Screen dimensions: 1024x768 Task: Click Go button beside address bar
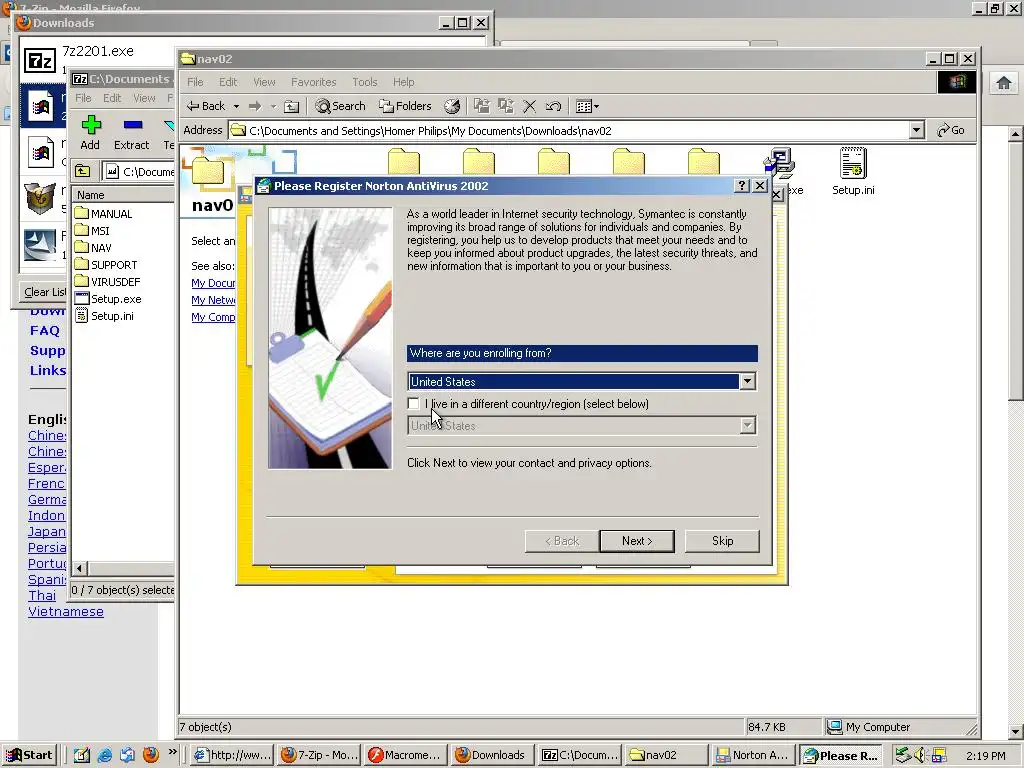(x=951, y=130)
